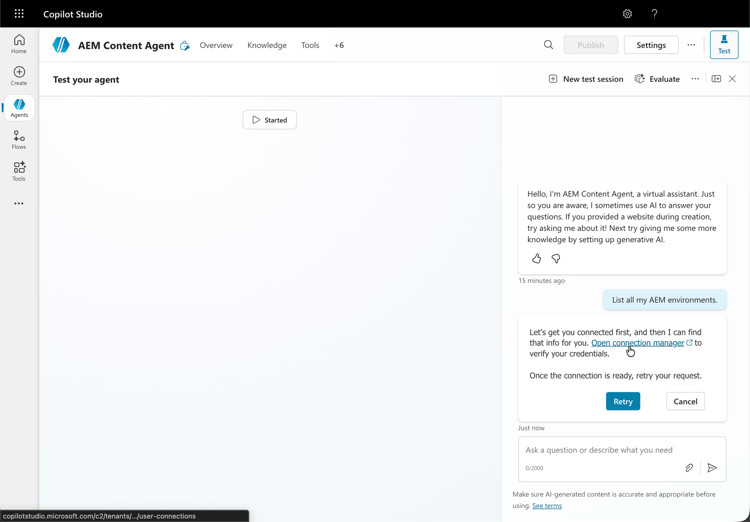Show more sidebar items ellipsis
This screenshot has height=522, width=750.
point(19,203)
